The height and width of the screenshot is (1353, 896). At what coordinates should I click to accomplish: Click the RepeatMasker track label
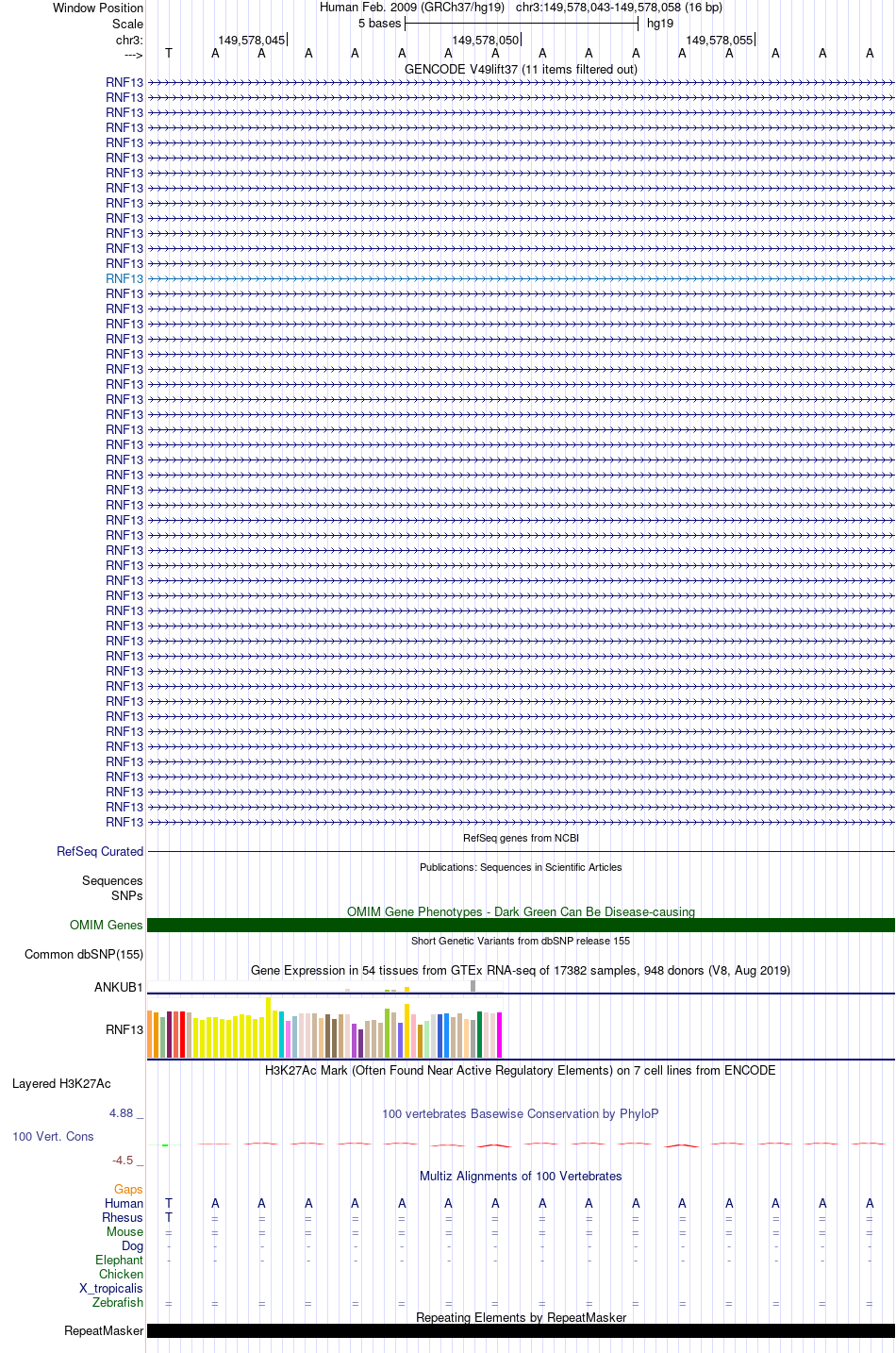click(104, 1330)
